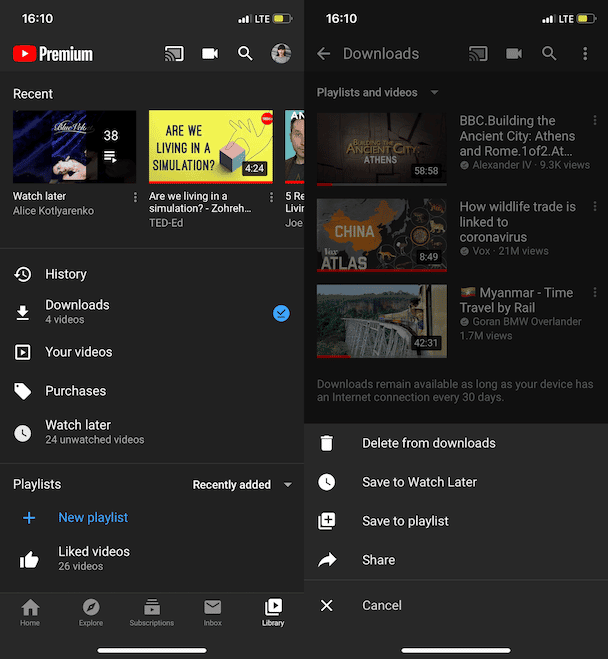Open options for Watch later recent item
608x659 pixels.
point(136,198)
